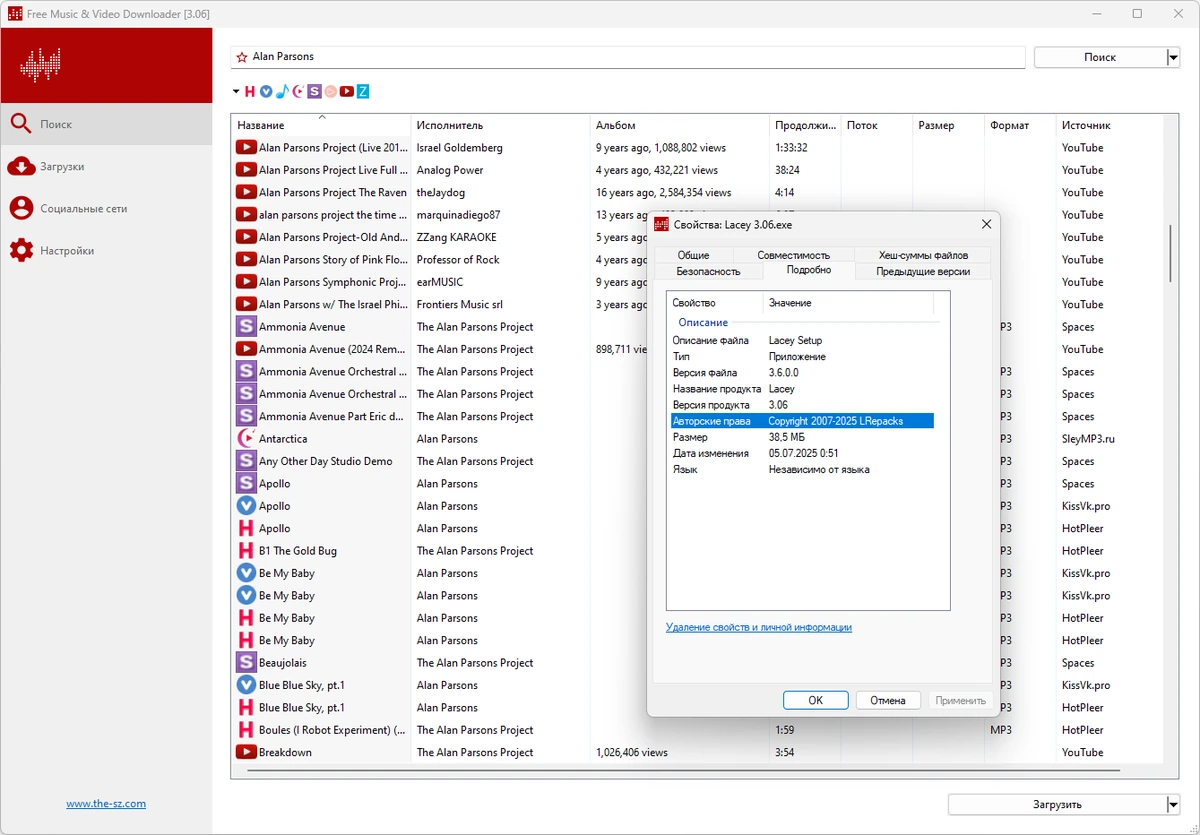1200x835 pixels.
Task: Switch to the Безопасность tab
Action: pyautogui.click(x=708, y=271)
